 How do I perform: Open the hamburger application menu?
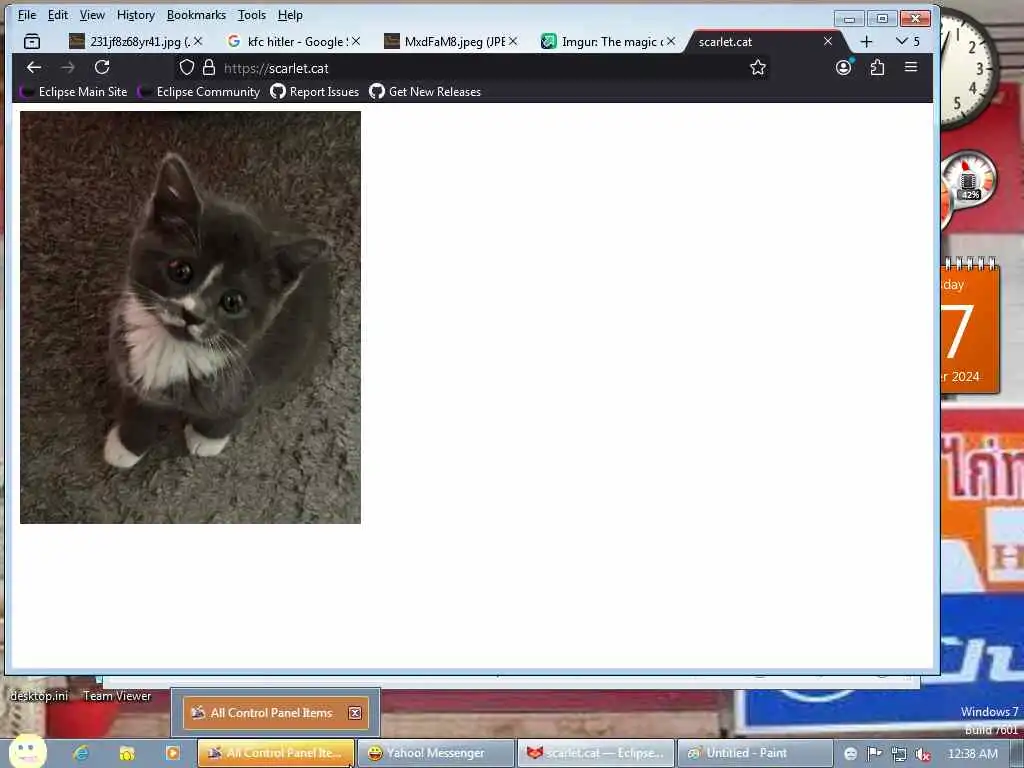pyautogui.click(x=911, y=67)
